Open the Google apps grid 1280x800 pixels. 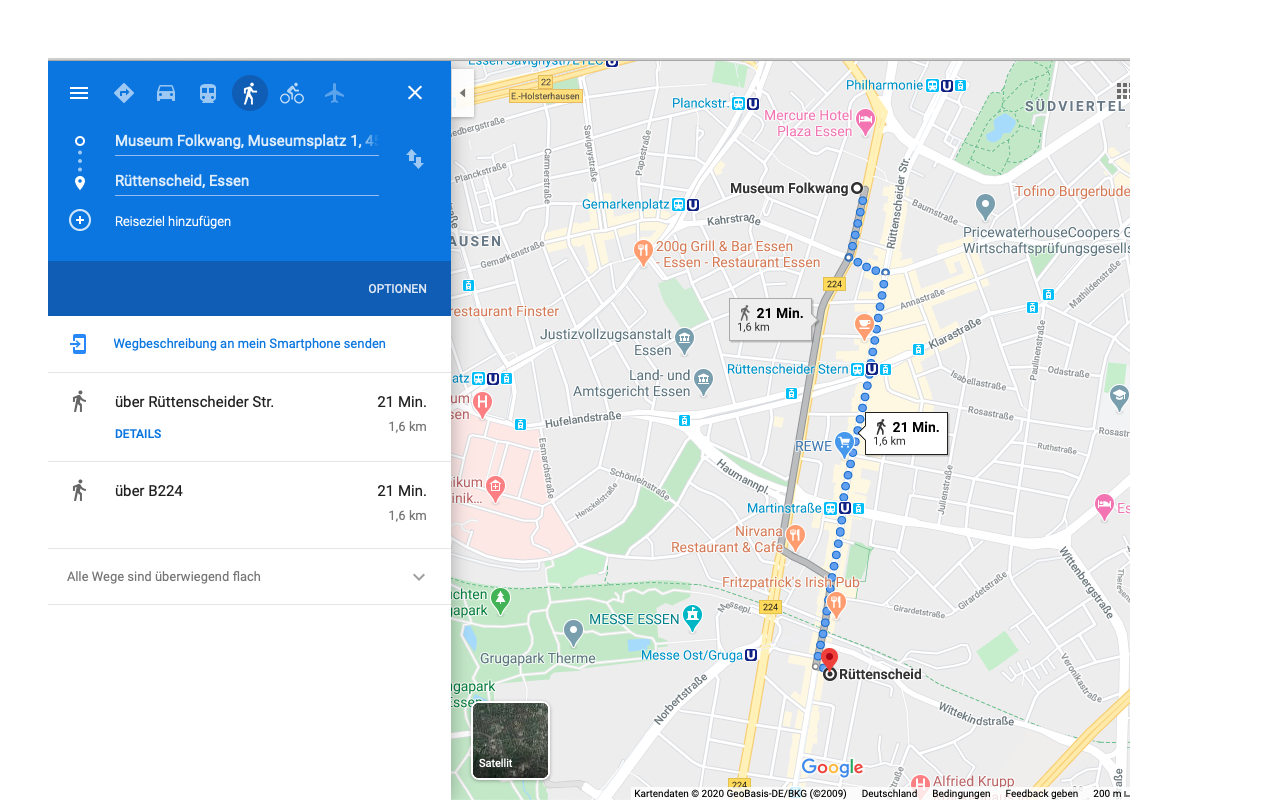(x=1122, y=91)
